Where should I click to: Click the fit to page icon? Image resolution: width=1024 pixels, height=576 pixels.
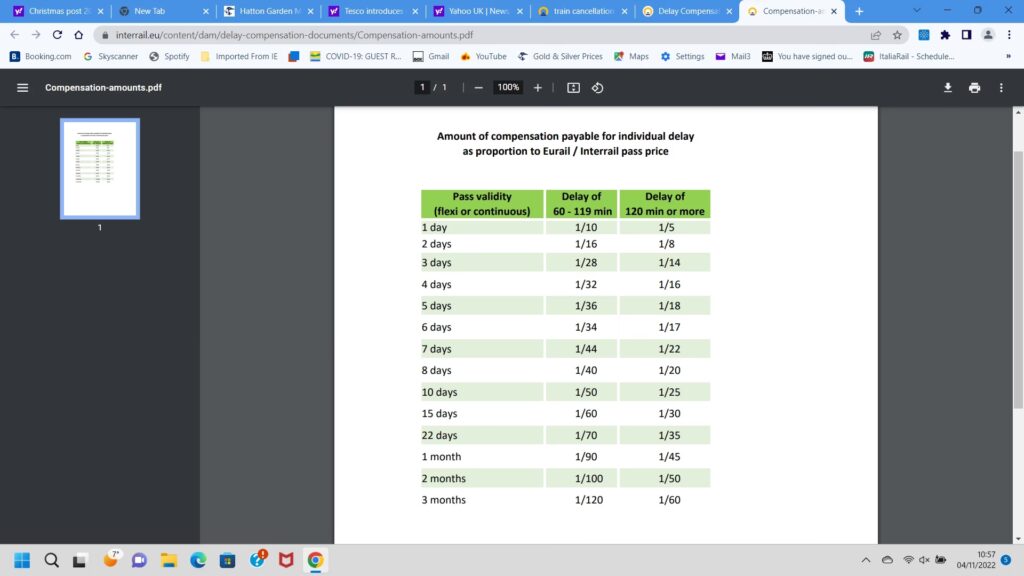tap(573, 88)
